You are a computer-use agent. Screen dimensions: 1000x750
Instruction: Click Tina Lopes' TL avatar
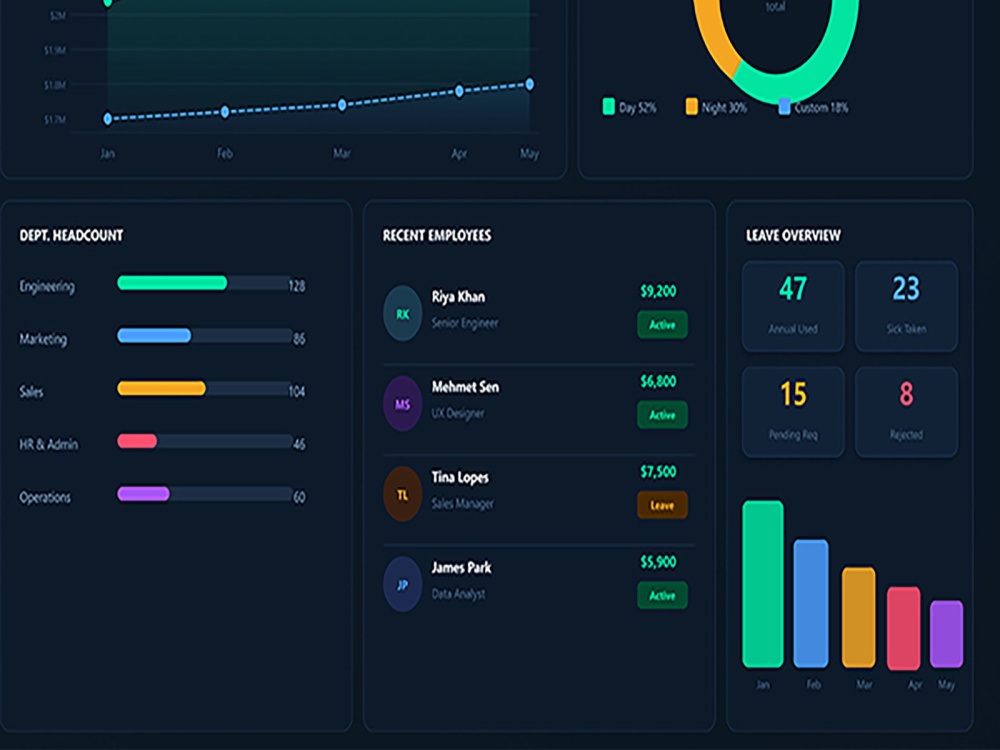pyautogui.click(x=402, y=494)
